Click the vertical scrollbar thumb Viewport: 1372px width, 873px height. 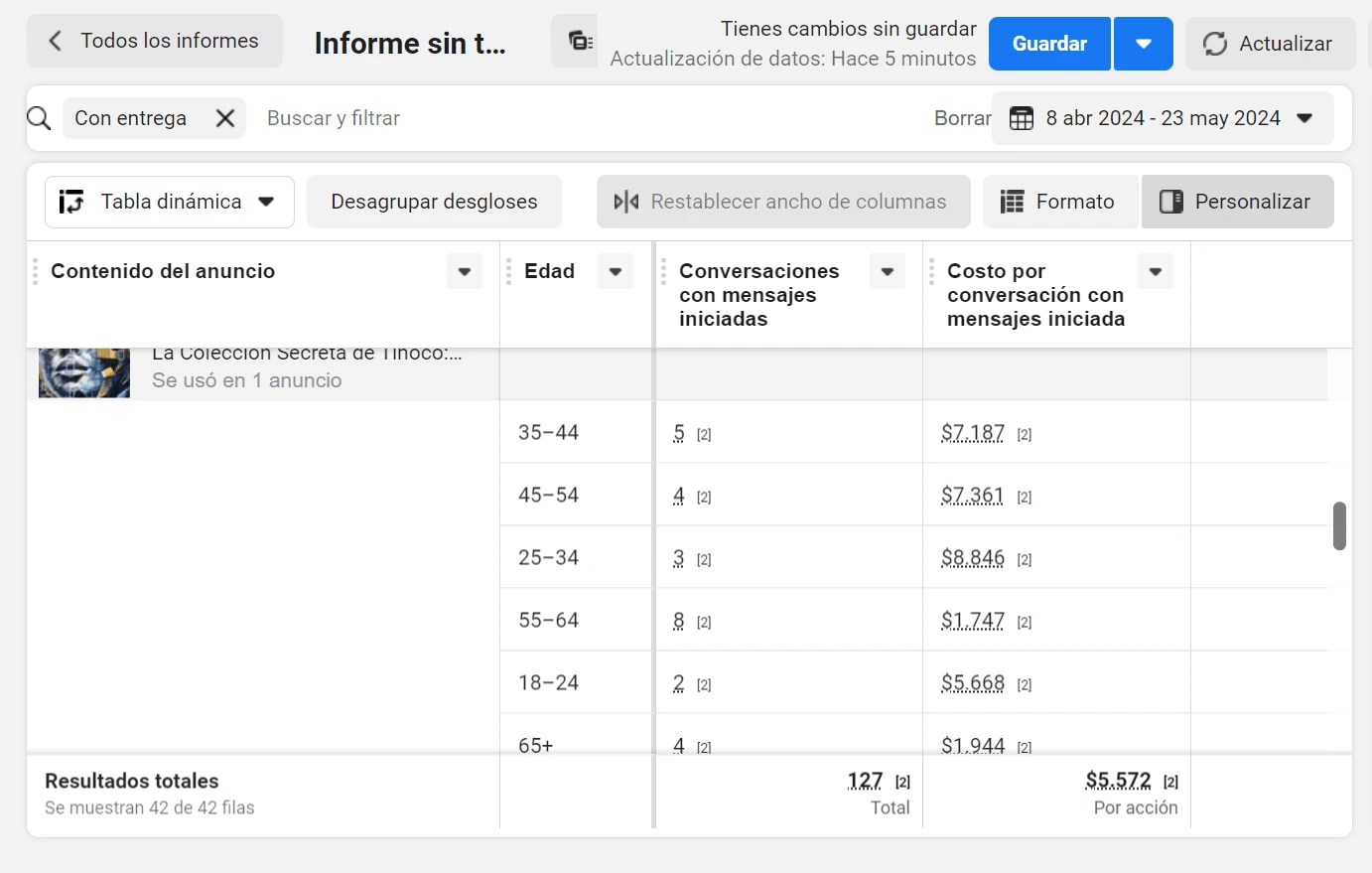pyautogui.click(x=1339, y=525)
